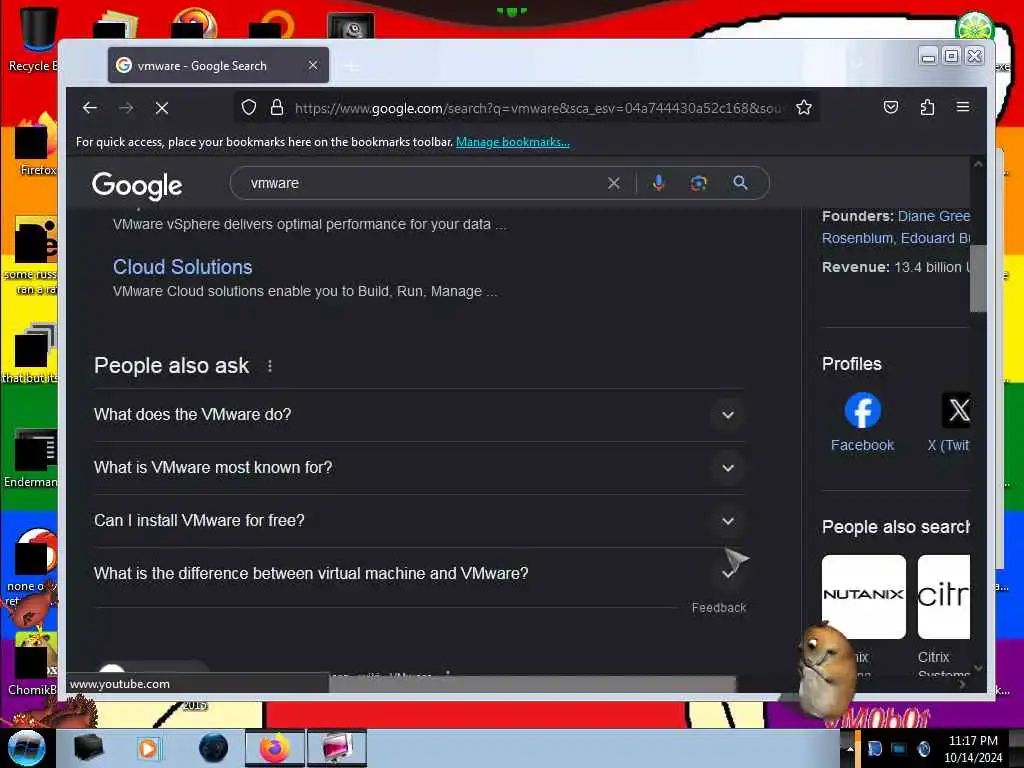Go to the Google logo homepage

137,186
